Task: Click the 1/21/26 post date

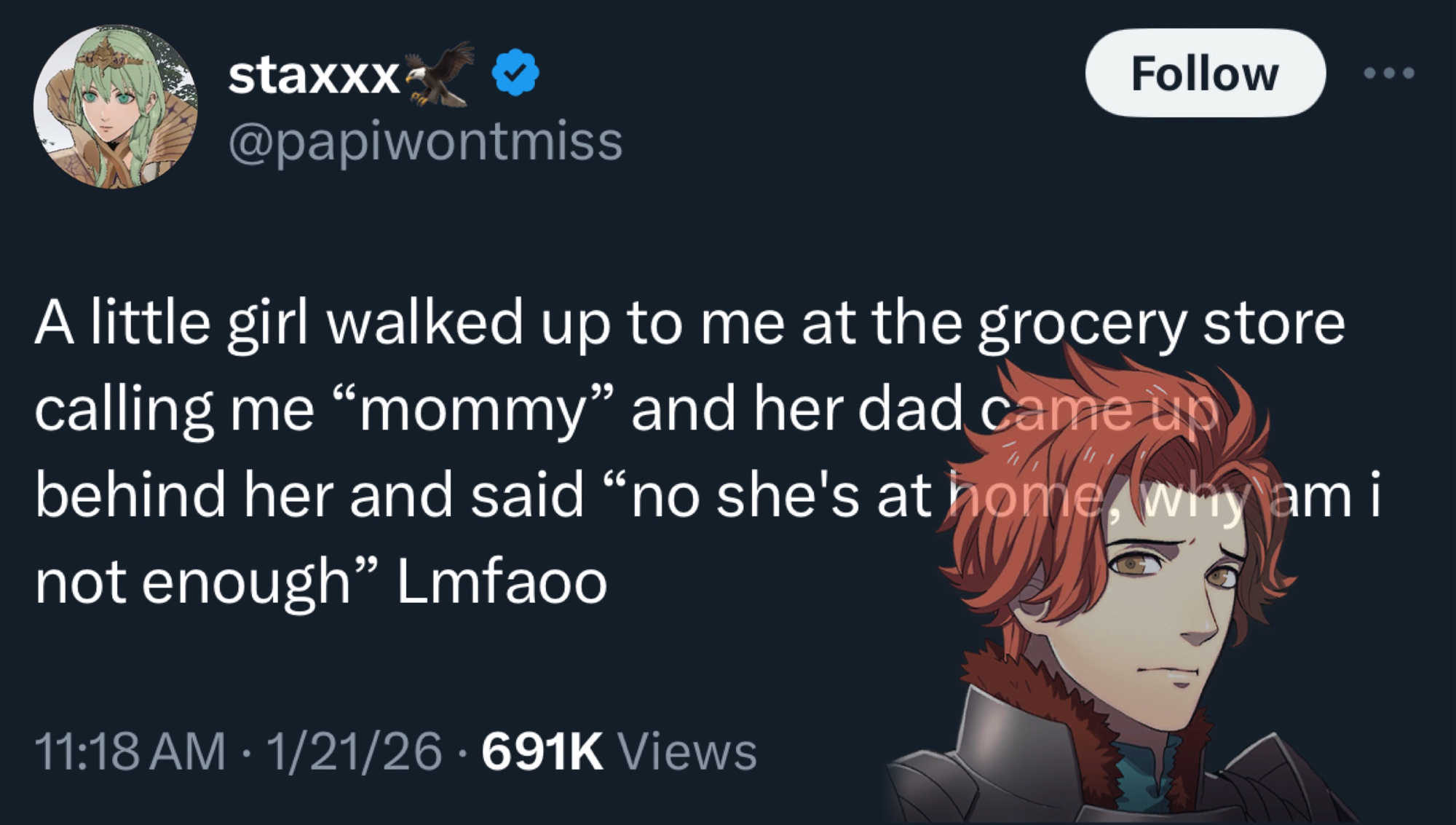Action: tap(354, 751)
